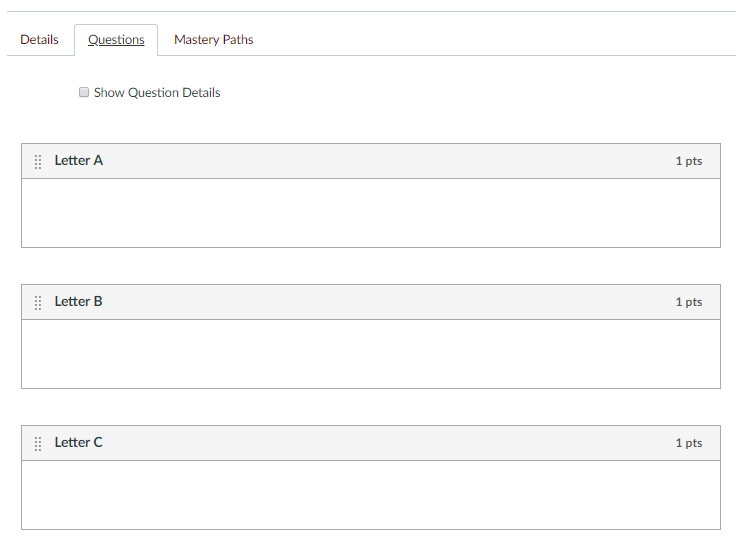The height and width of the screenshot is (543, 749).
Task: Click the middle of Letter A's header bar
Action: coord(370,161)
